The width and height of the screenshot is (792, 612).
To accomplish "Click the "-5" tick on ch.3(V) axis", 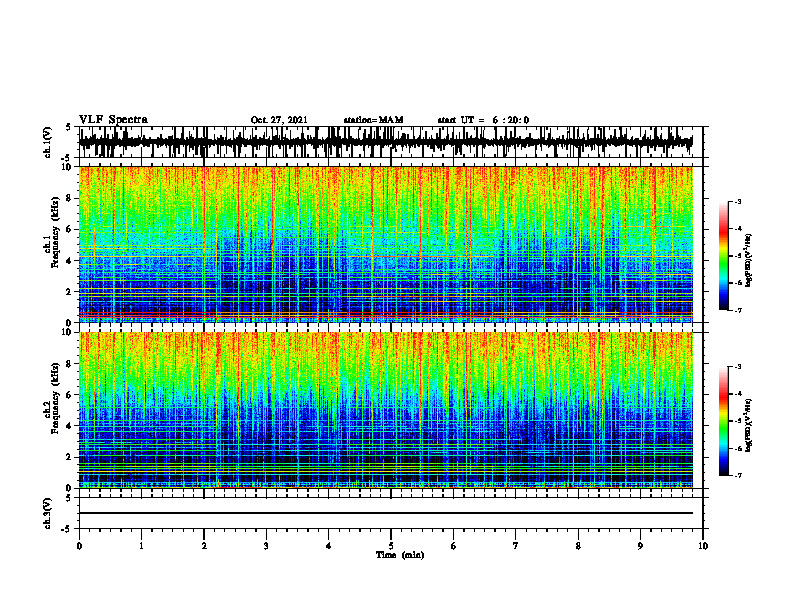I will click(66, 529).
